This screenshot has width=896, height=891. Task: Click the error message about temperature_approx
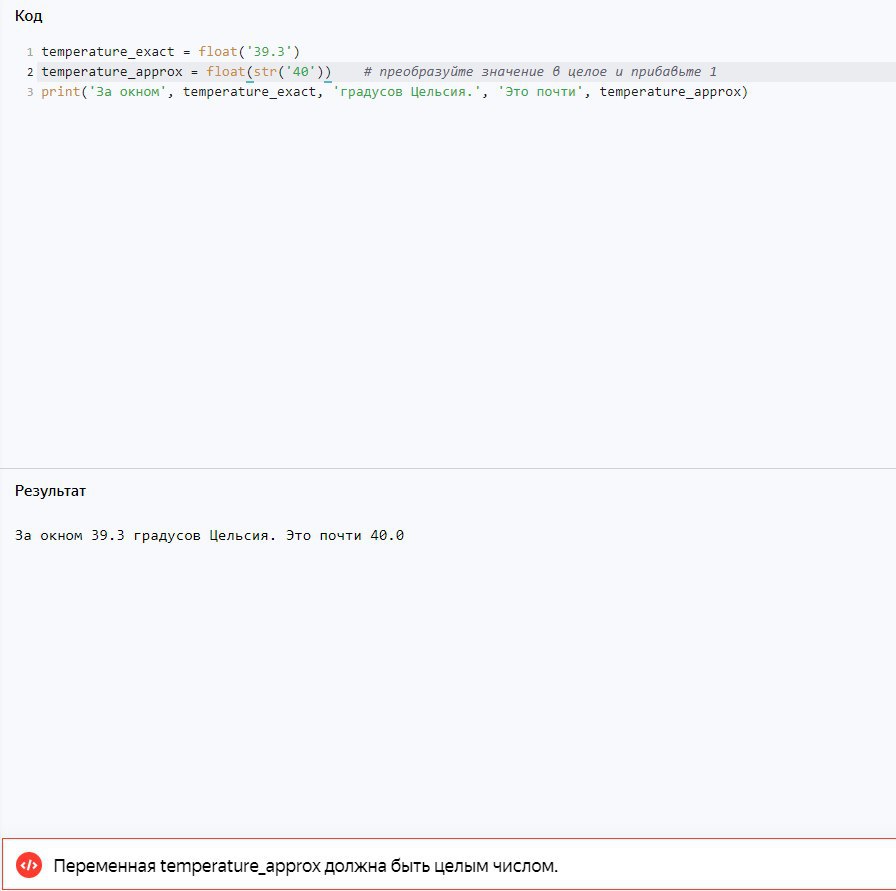coord(305,866)
